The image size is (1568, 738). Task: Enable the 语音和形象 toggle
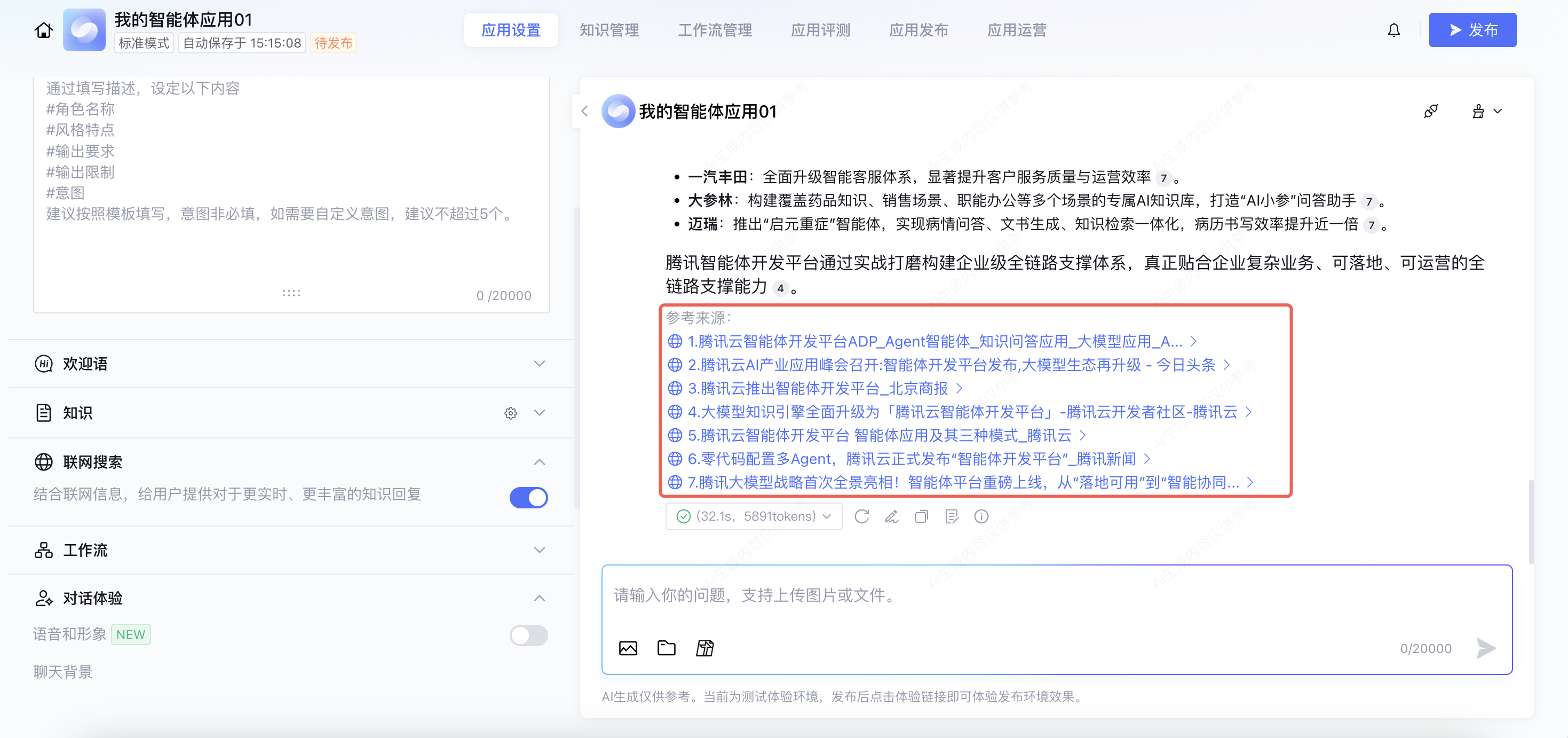tap(528, 635)
